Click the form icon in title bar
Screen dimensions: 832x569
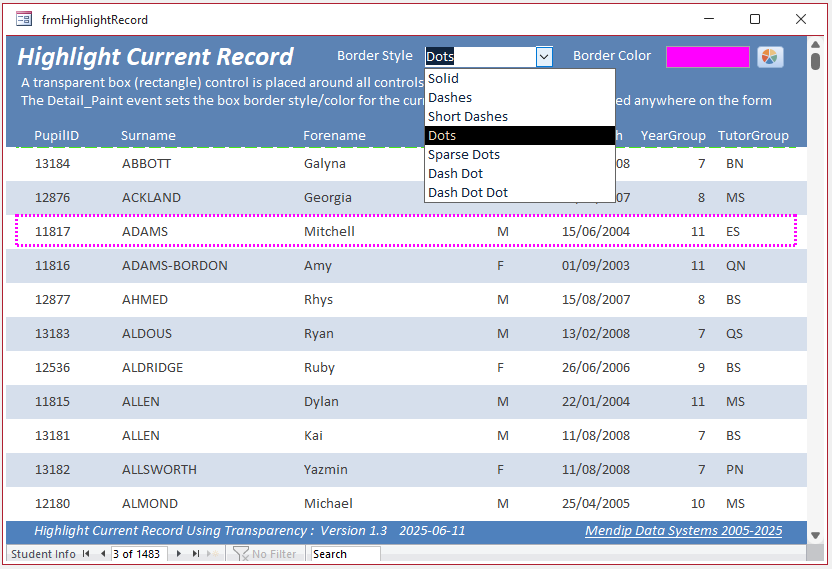pos(24,20)
